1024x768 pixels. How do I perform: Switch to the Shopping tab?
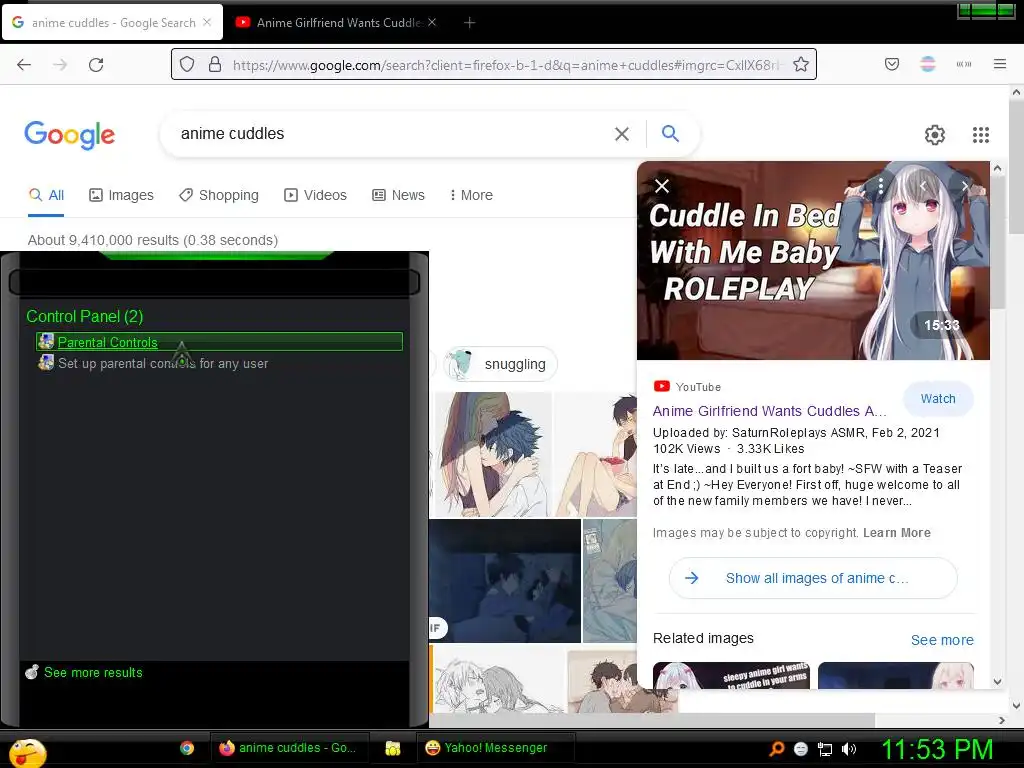pyautogui.click(x=219, y=195)
